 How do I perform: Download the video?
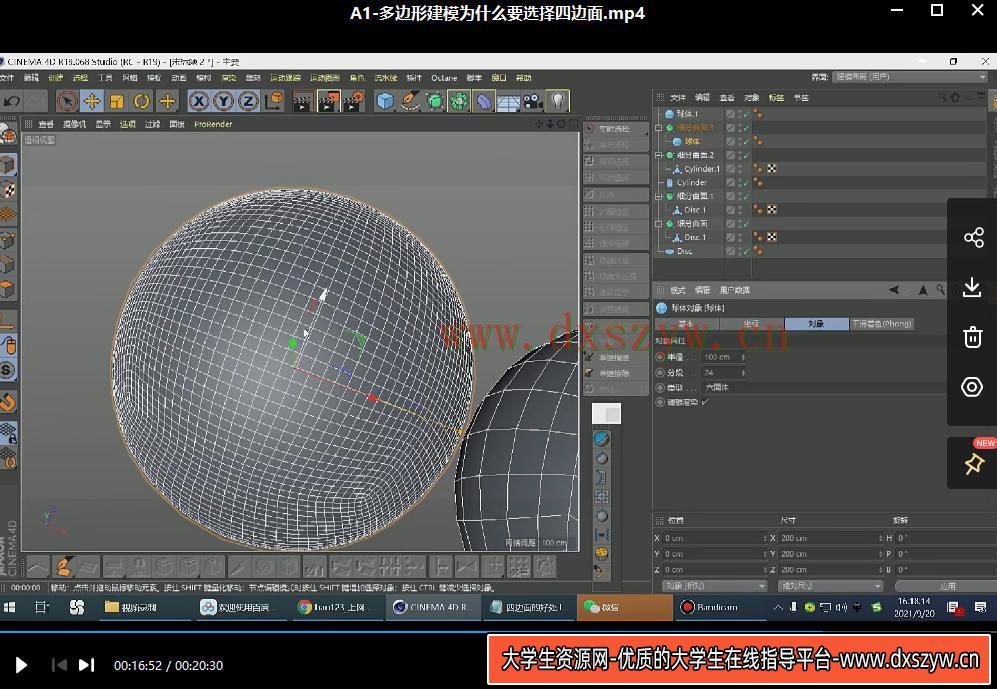point(972,287)
